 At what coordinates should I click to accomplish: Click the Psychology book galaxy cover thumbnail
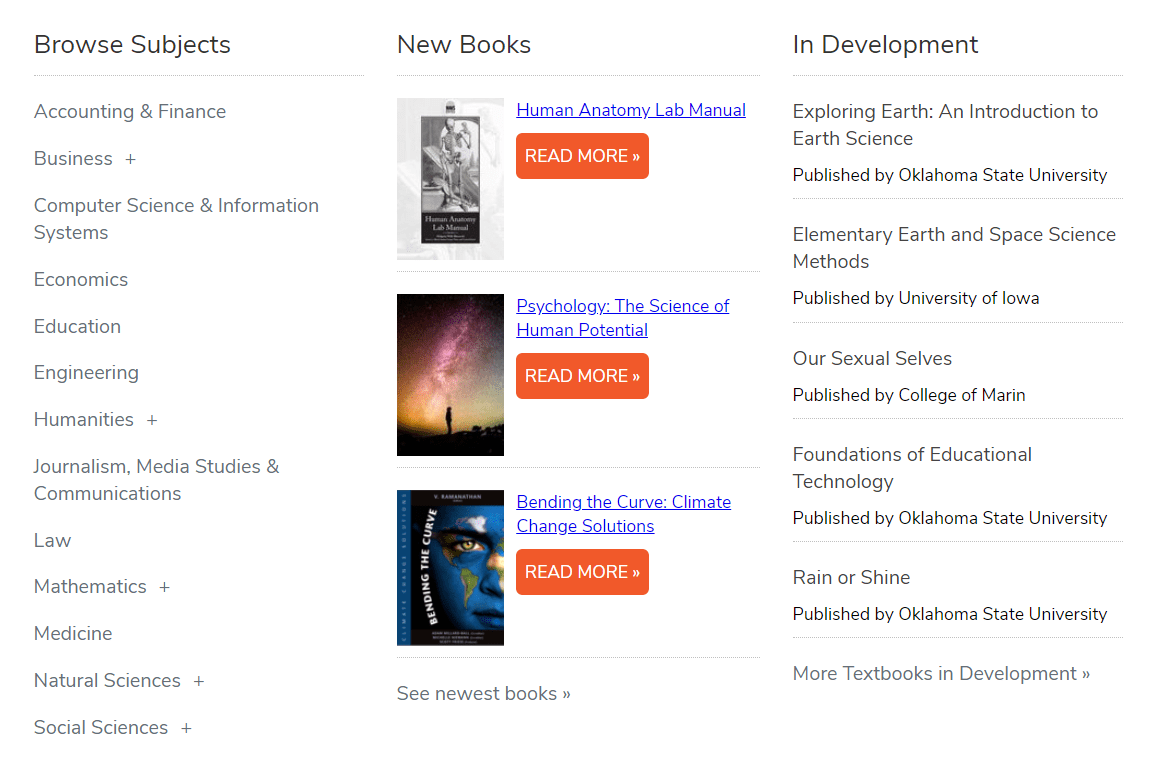tap(450, 375)
